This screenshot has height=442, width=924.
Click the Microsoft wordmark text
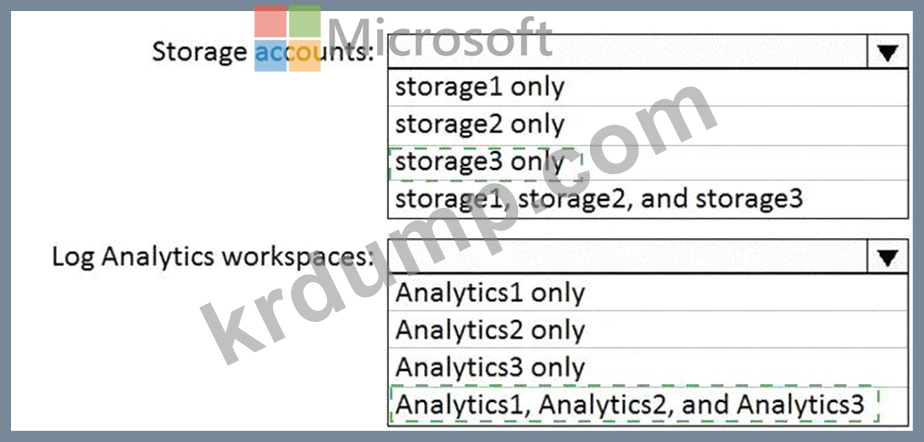pos(440,36)
